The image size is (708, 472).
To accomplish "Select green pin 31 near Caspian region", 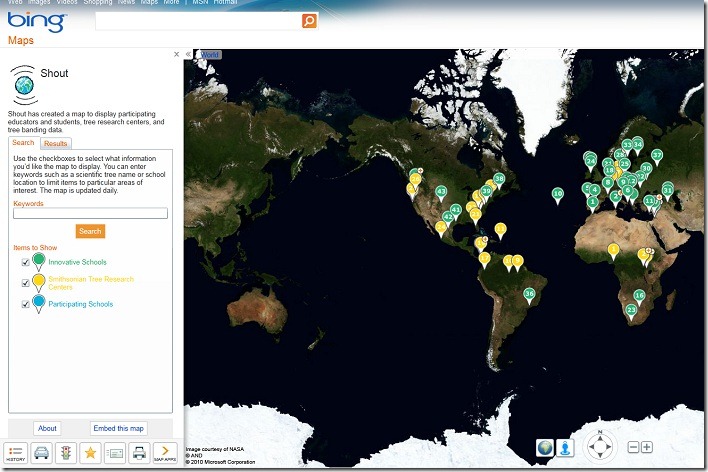I will click(x=668, y=192).
